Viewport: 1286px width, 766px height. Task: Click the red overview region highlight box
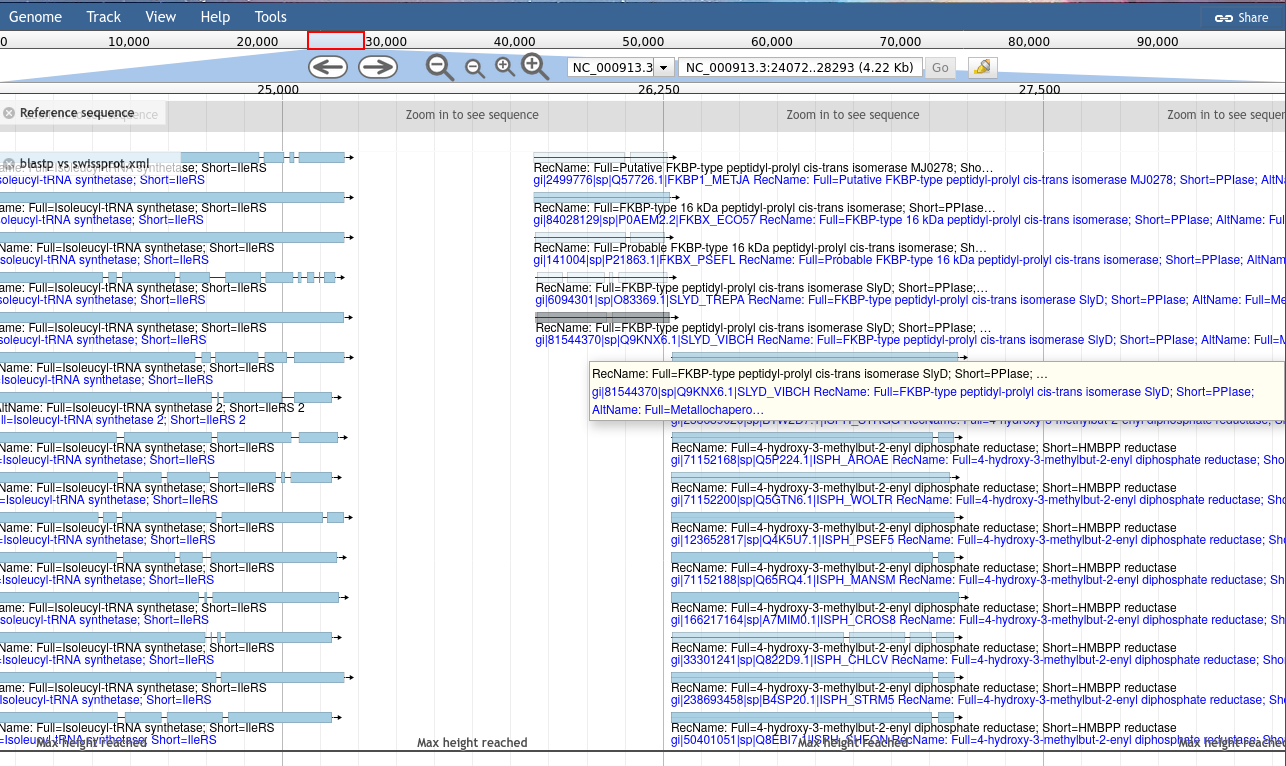pyautogui.click(x=336, y=41)
